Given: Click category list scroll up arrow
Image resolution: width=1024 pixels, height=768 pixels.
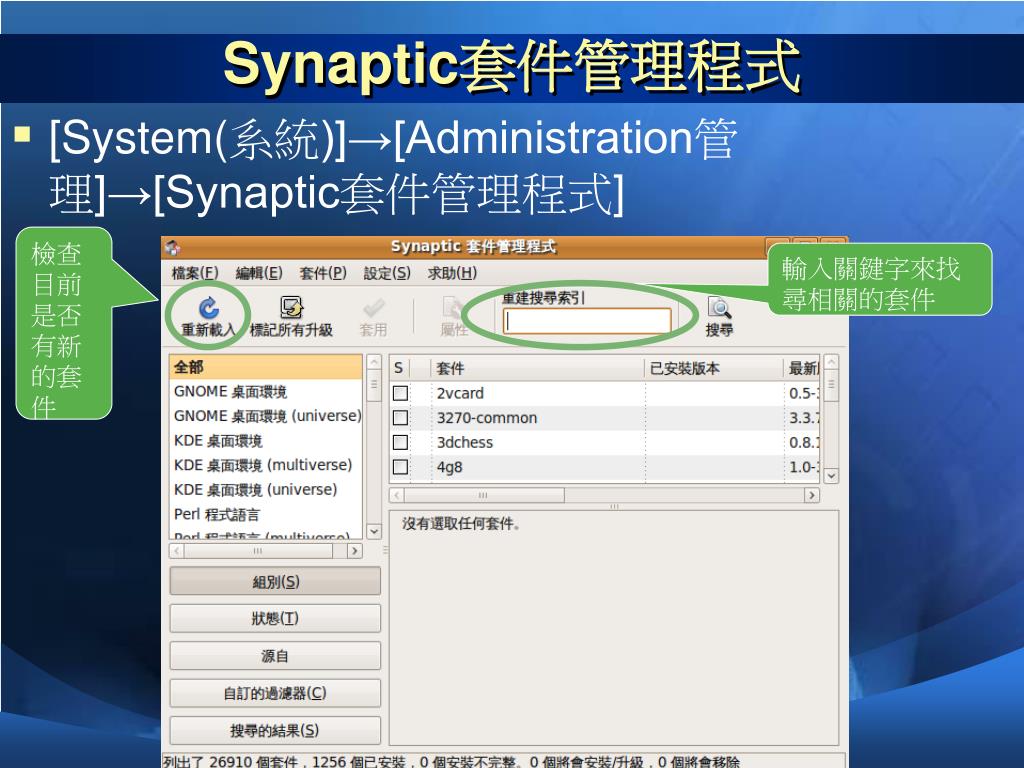Looking at the screenshot, I should [x=374, y=362].
